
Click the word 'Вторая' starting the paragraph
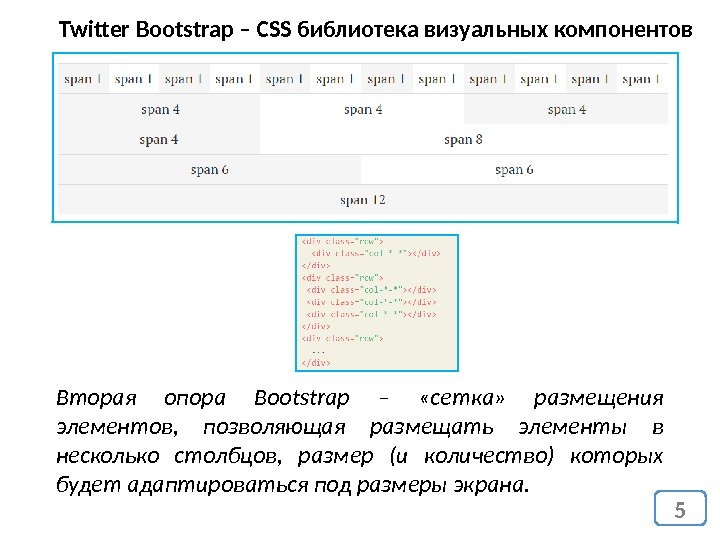pyautogui.click(x=96, y=398)
